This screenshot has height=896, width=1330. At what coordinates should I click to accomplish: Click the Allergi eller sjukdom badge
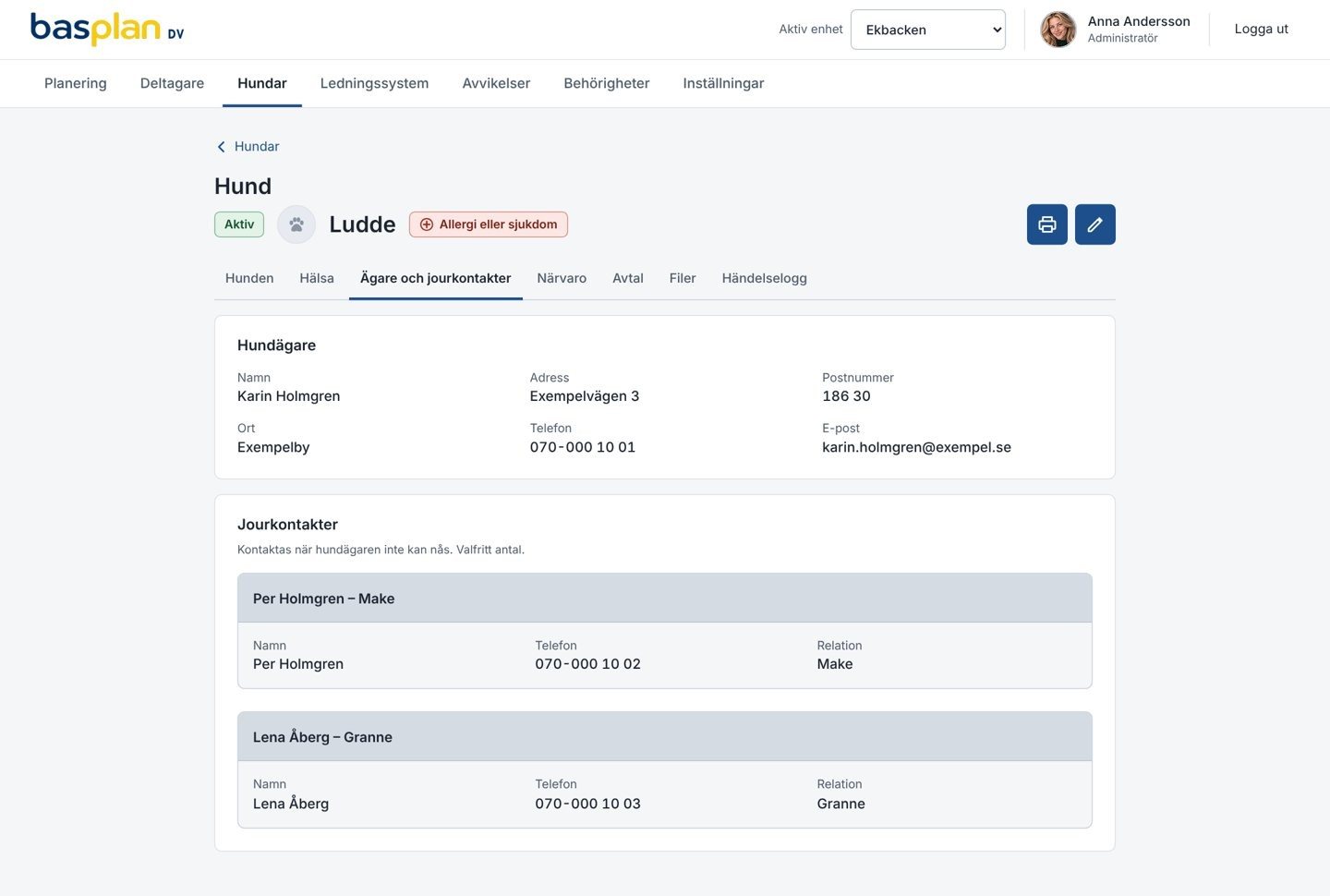point(489,224)
